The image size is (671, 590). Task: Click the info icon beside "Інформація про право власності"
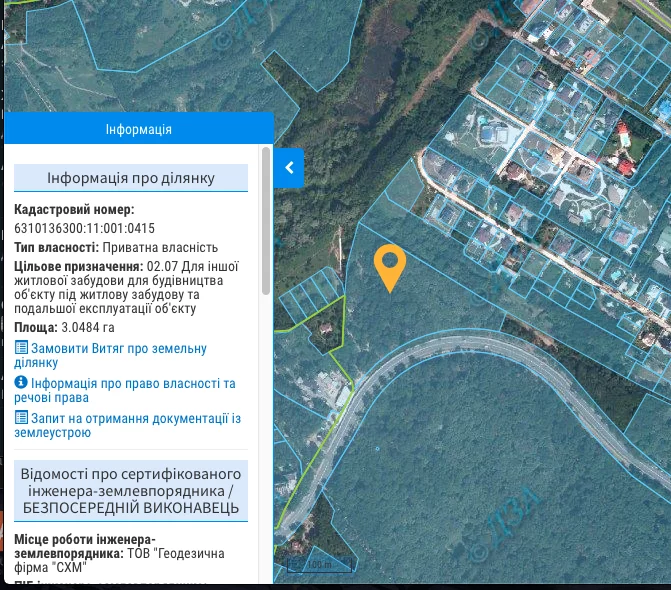pos(21,382)
